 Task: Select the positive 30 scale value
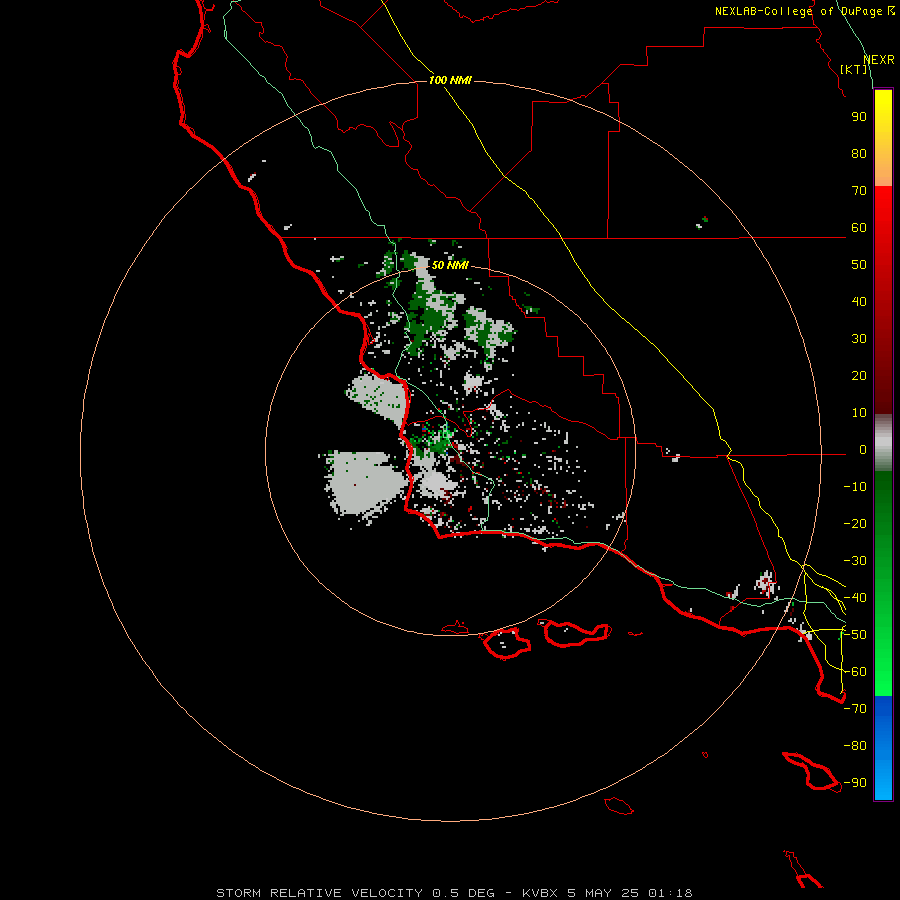(x=859, y=339)
